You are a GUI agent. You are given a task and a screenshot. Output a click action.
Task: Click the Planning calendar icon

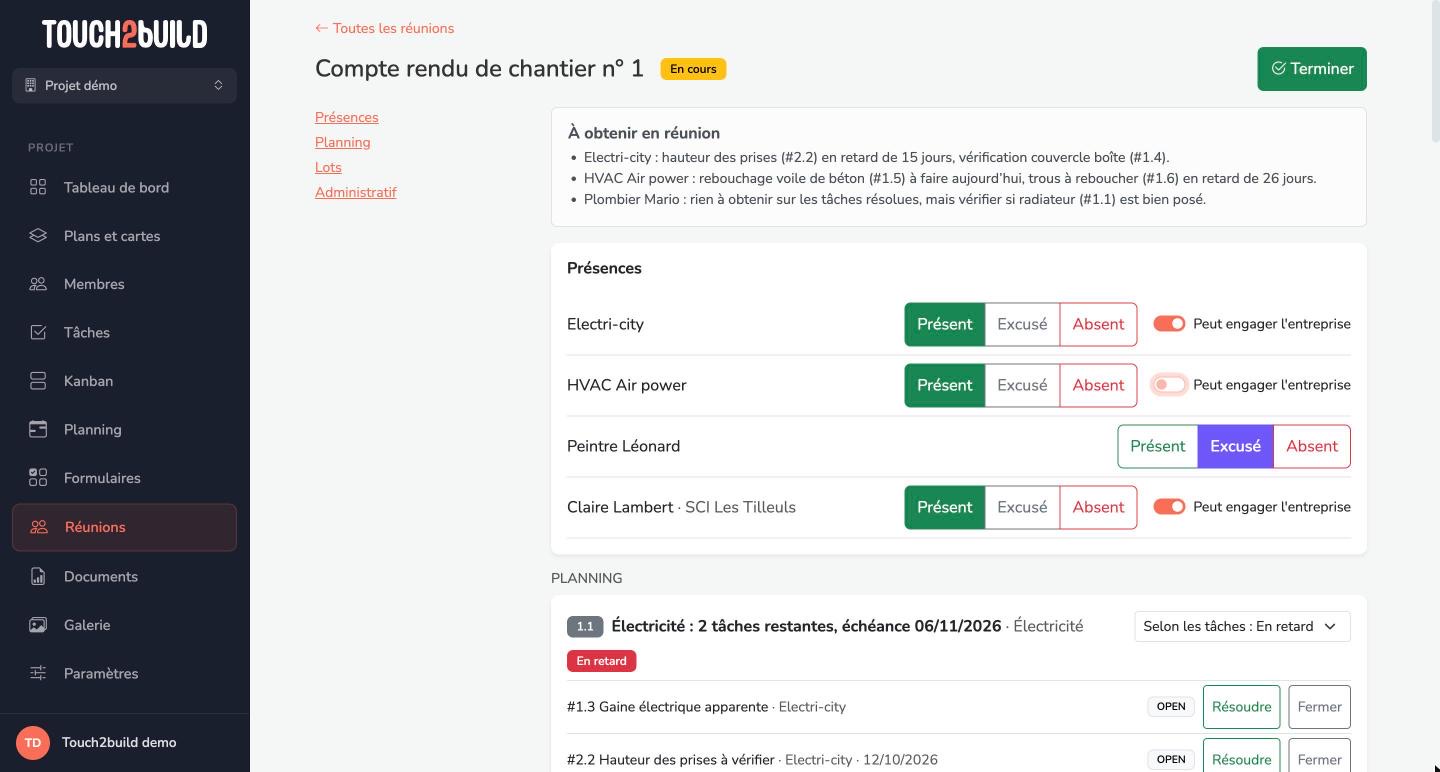(x=38, y=429)
